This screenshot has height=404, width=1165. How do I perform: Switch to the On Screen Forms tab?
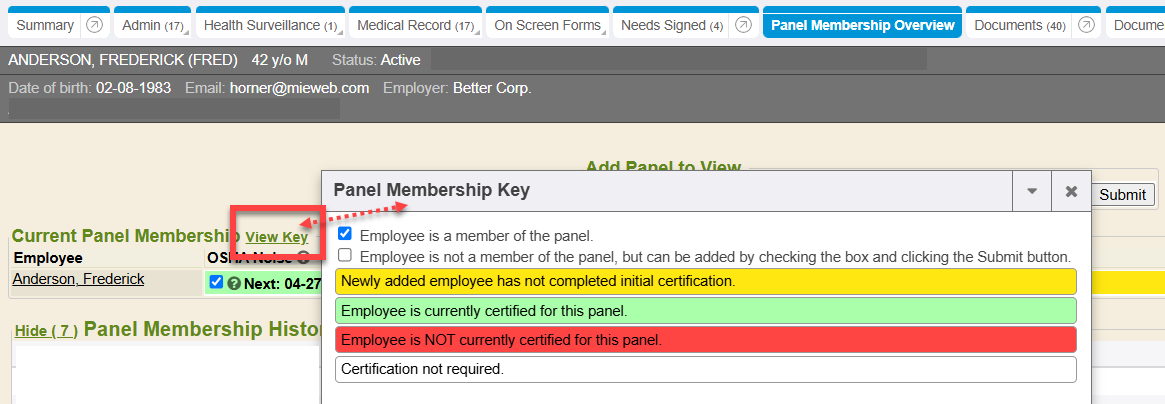tap(547, 25)
